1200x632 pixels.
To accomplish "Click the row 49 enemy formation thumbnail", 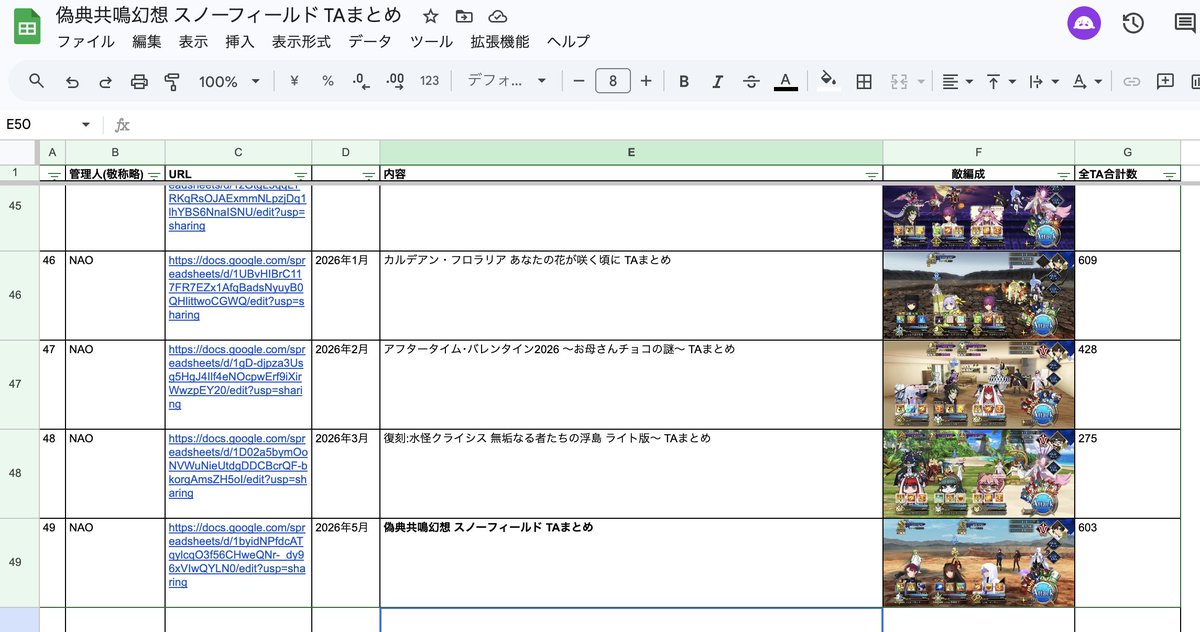I will pyautogui.click(x=978, y=563).
